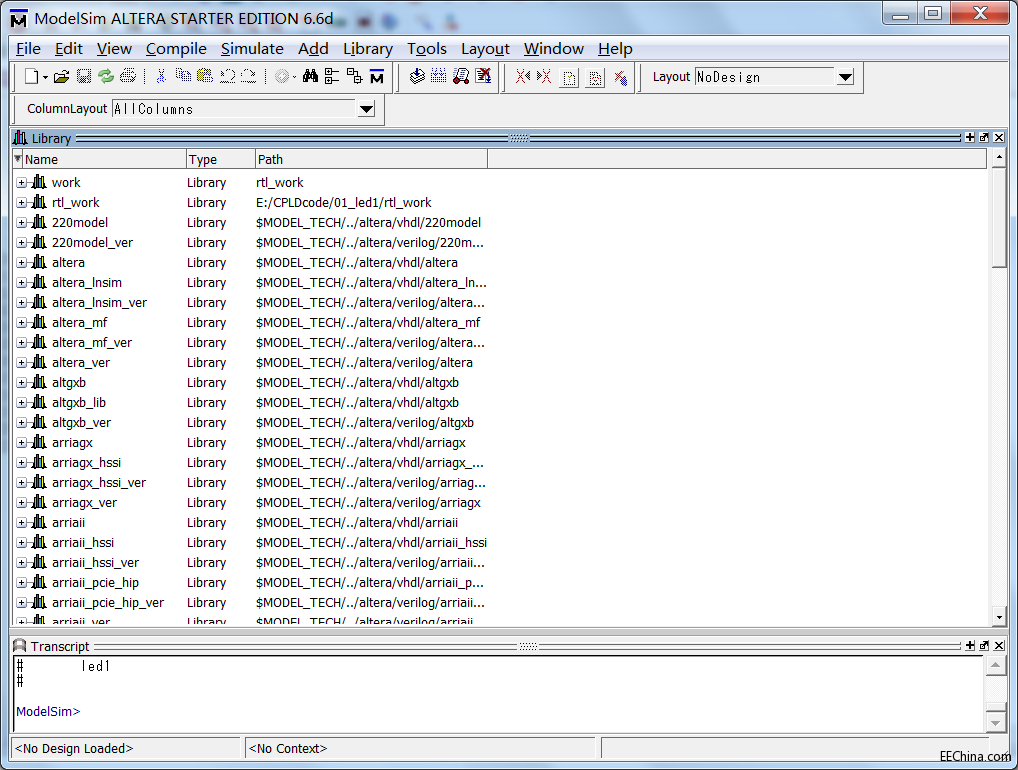Click the Compile icon in toolbar
Screen dimensions: 1018x770
pos(417,77)
